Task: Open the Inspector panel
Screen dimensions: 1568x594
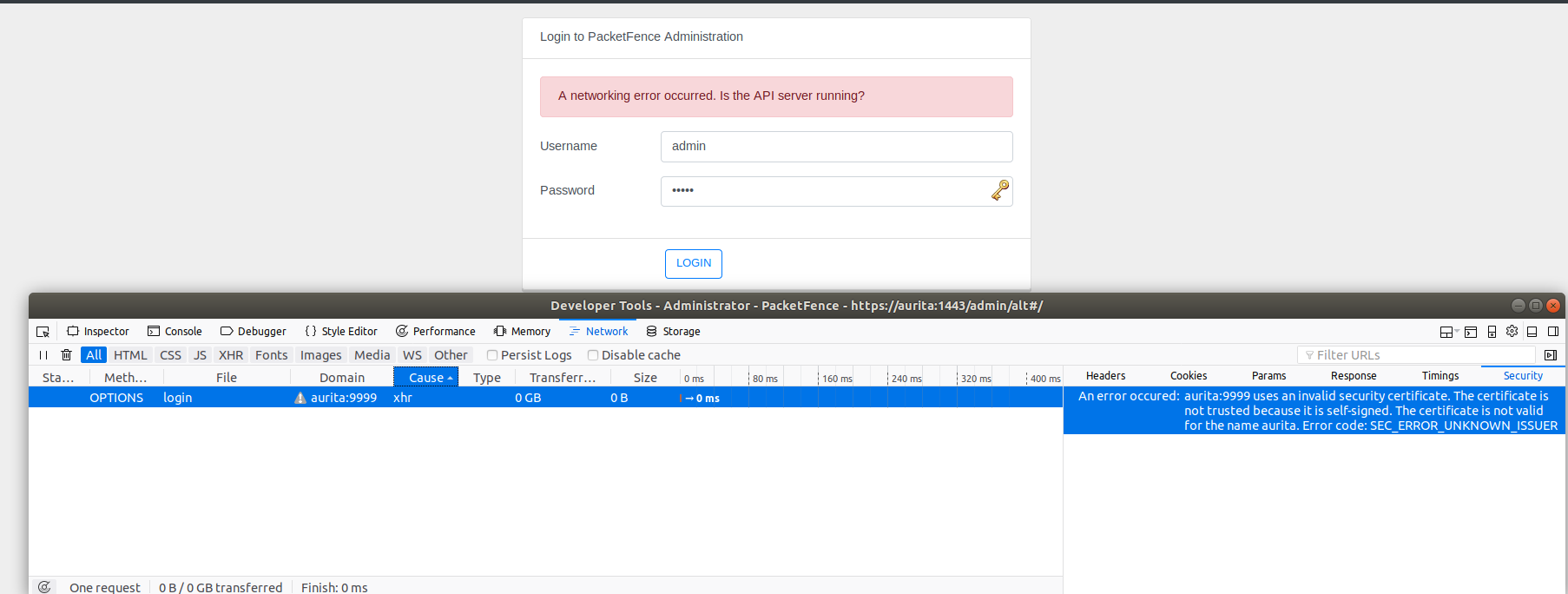Action: [x=98, y=332]
